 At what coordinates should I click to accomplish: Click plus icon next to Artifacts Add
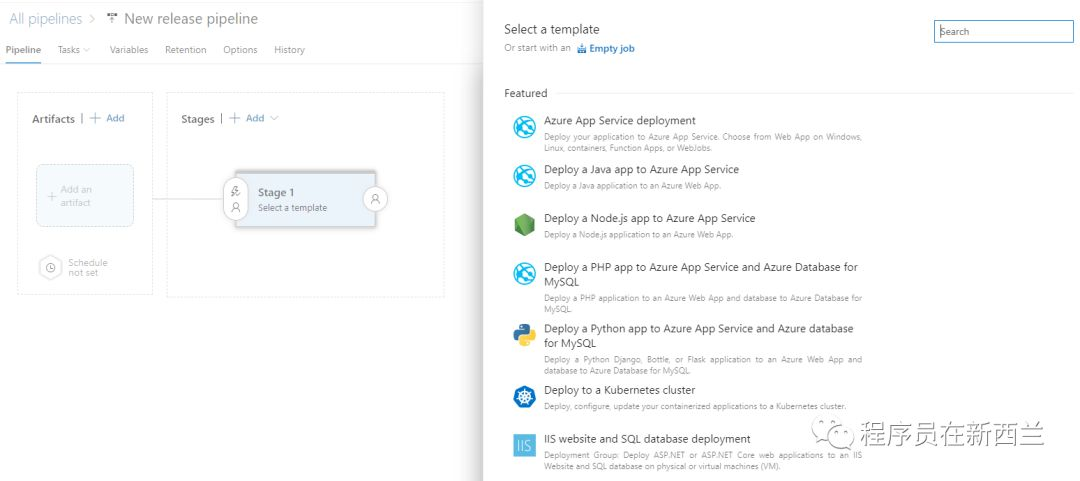[x=95, y=119]
